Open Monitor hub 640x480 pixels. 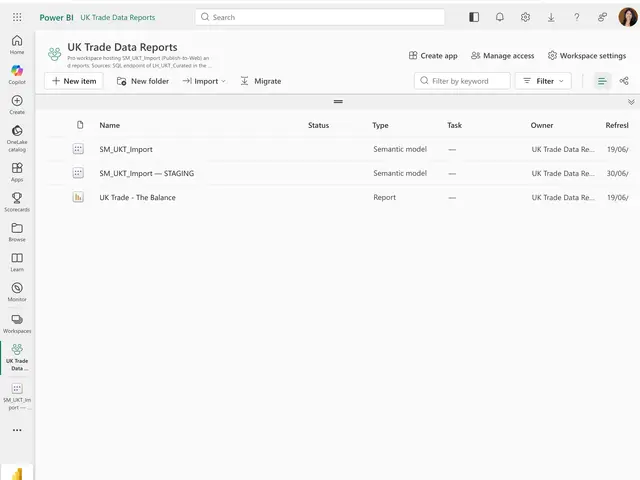pyautogui.click(x=17, y=292)
